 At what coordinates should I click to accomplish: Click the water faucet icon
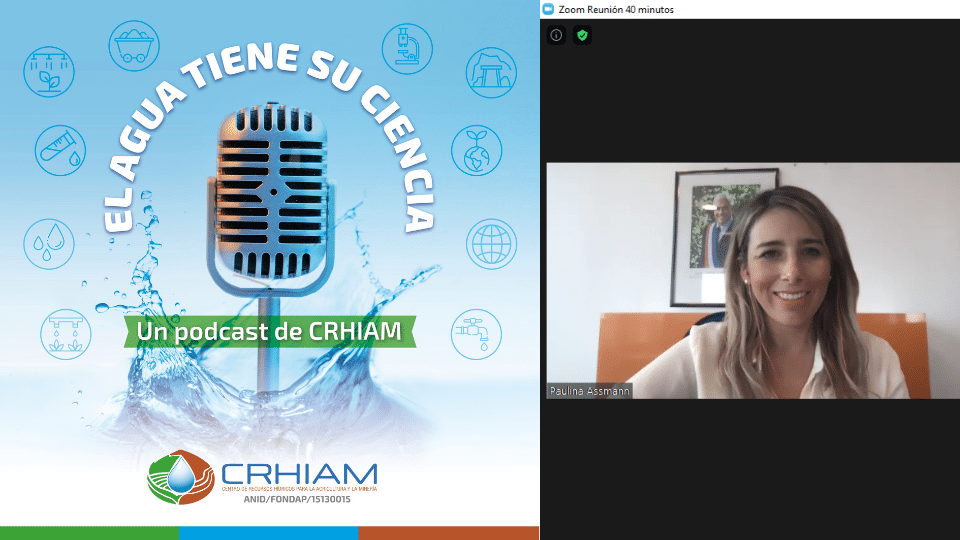(476, 334)
